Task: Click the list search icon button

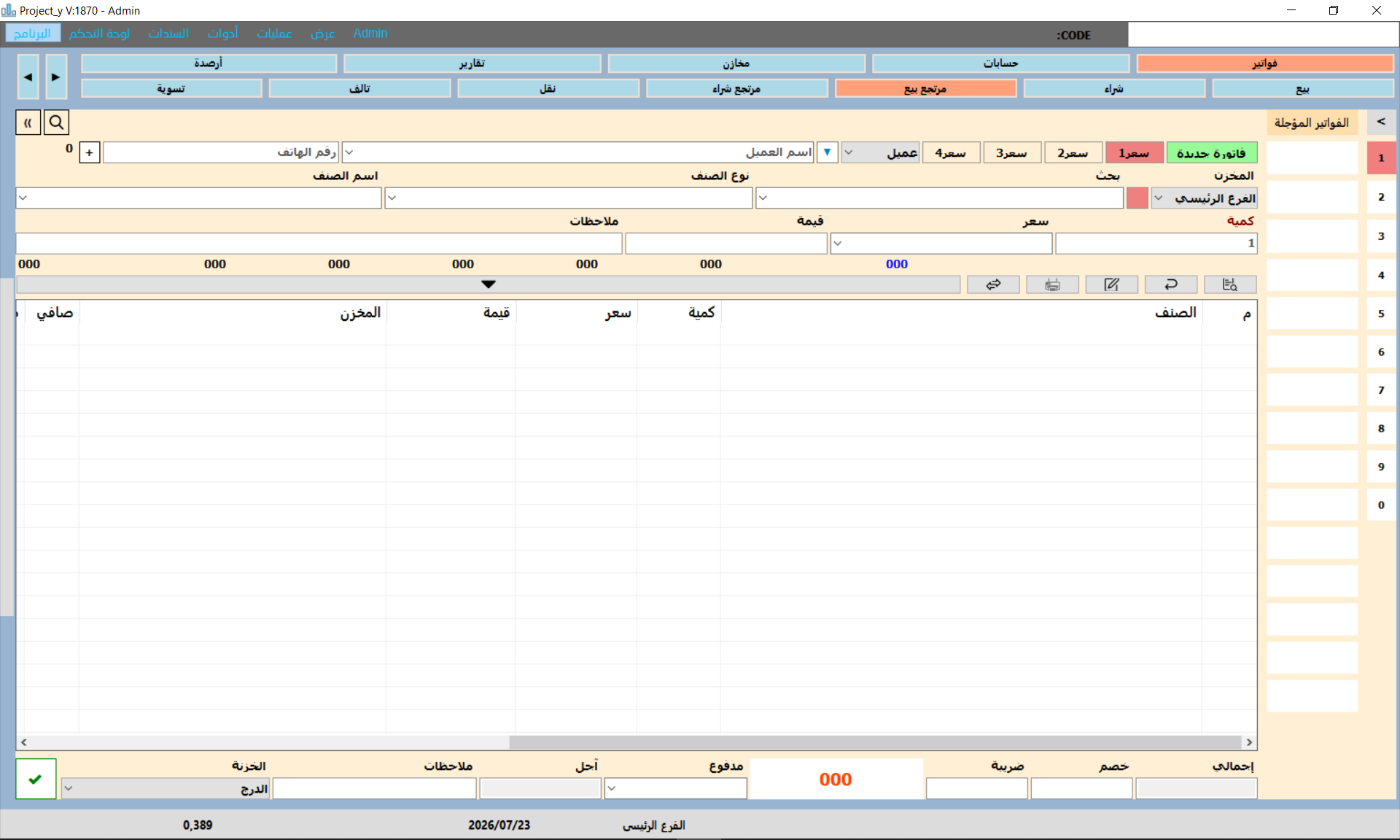Action: (1230, 284)
